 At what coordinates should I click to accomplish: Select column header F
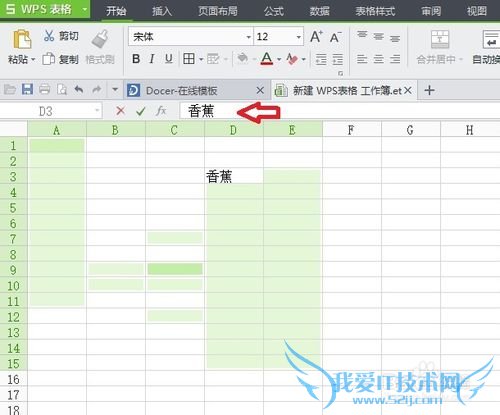[x=351, y=130]
